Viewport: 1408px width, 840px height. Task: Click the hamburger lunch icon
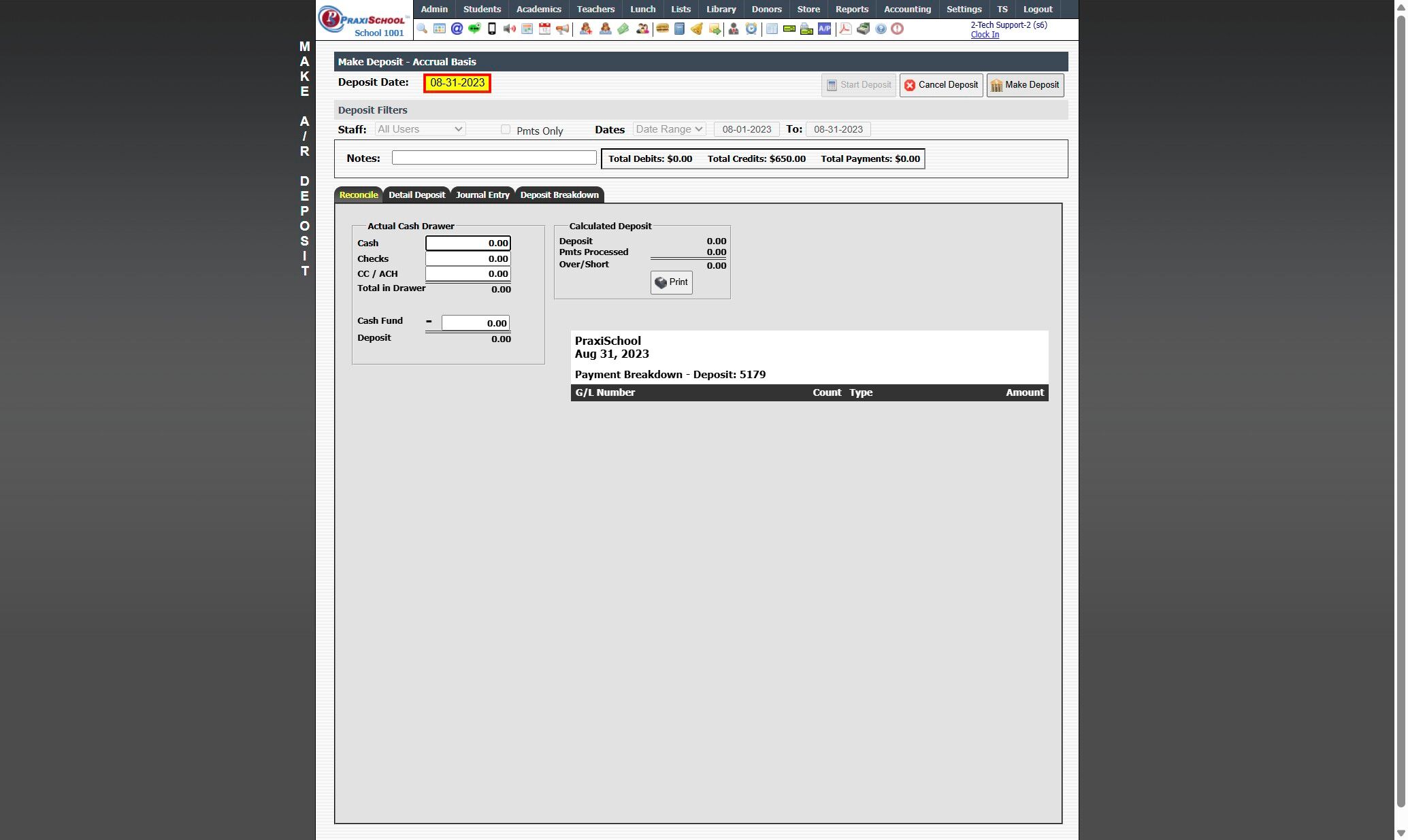tap(662, 29)
